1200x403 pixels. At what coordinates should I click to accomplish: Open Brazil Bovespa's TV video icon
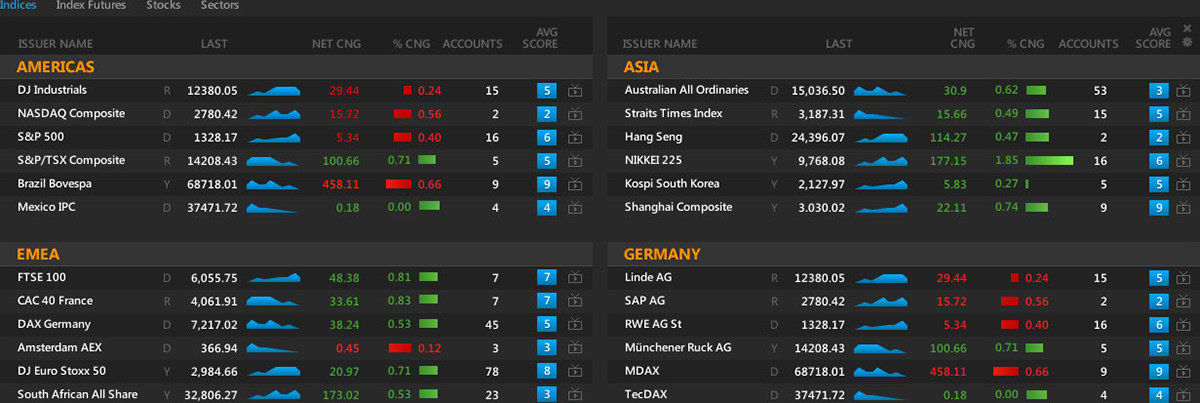(575, 184)
